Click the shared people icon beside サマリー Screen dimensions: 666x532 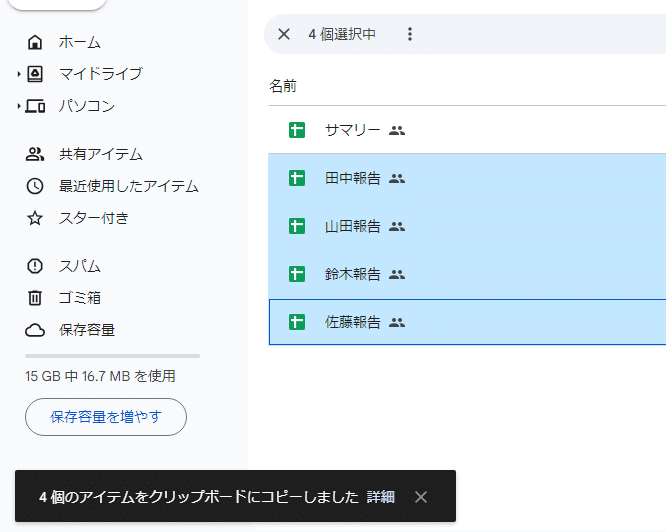397,130
